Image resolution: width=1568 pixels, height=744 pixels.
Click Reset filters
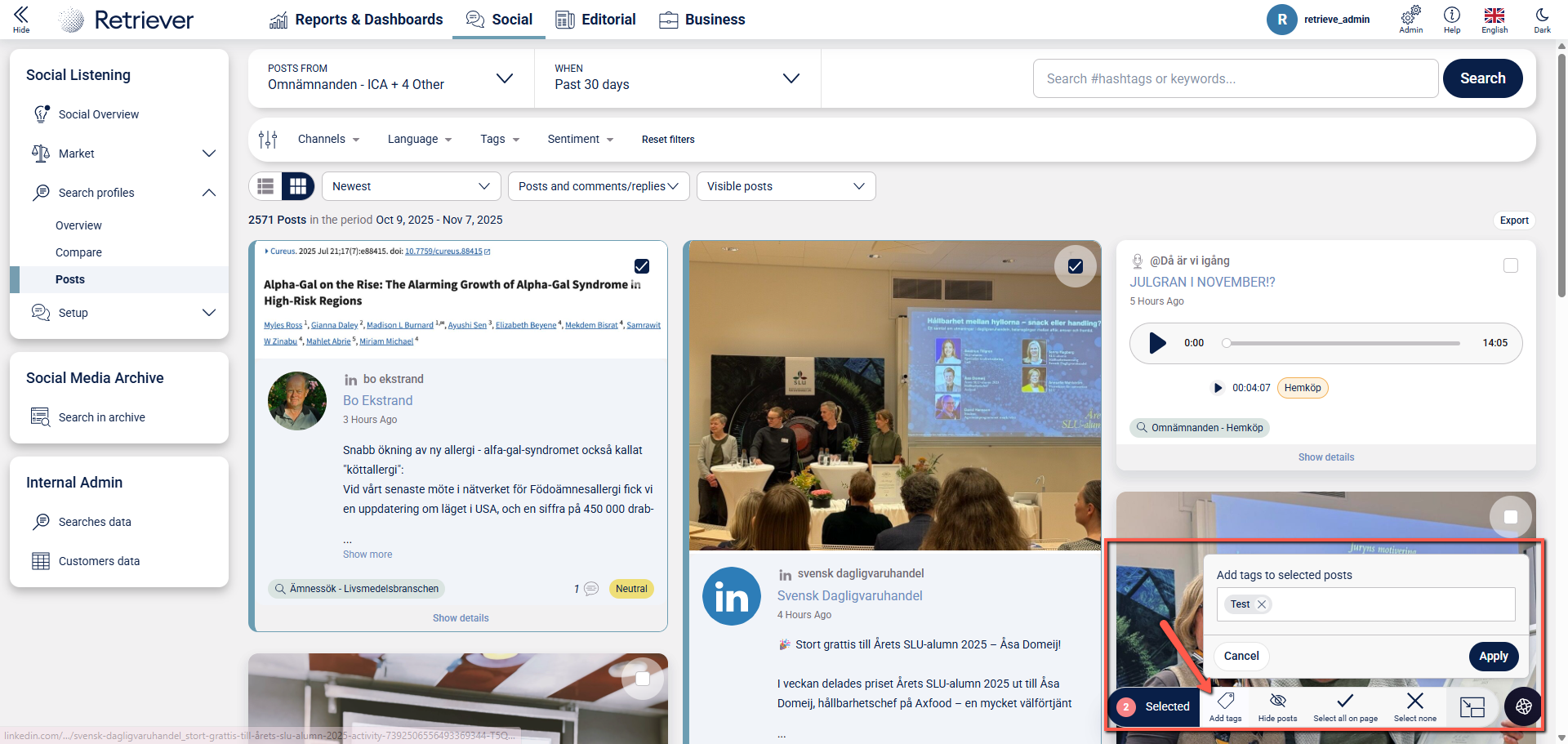(668, 140)
